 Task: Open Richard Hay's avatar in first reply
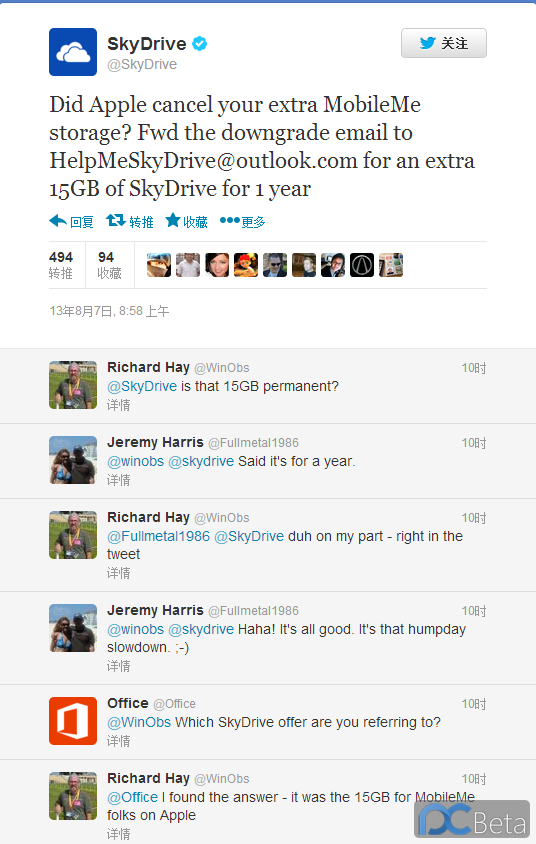[73, 385]
